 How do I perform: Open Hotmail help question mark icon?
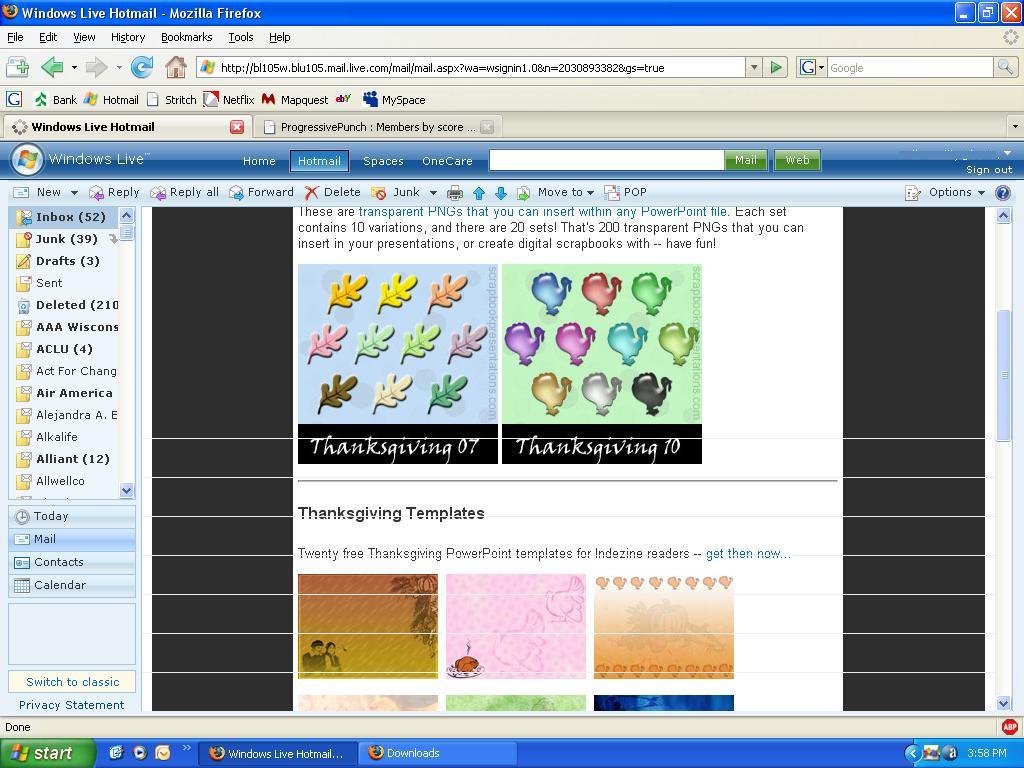(1002, 193)
